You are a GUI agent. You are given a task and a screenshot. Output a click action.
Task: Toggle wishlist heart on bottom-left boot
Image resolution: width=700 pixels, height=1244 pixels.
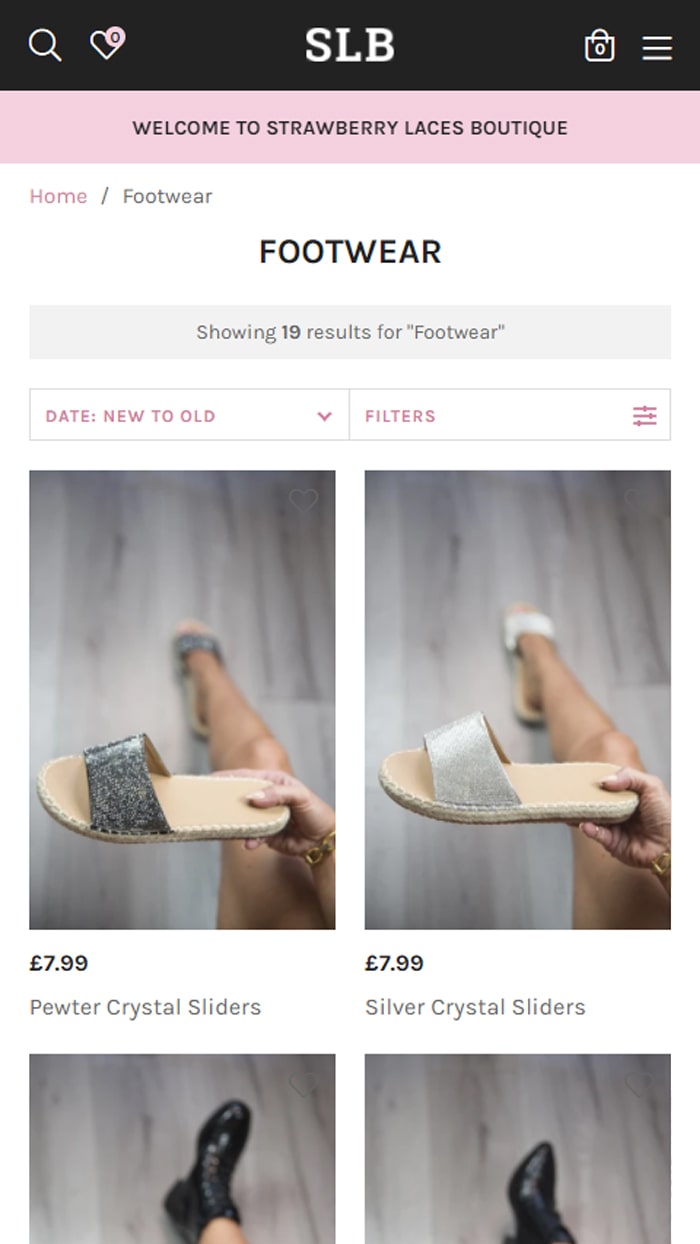pos(303,1084)
